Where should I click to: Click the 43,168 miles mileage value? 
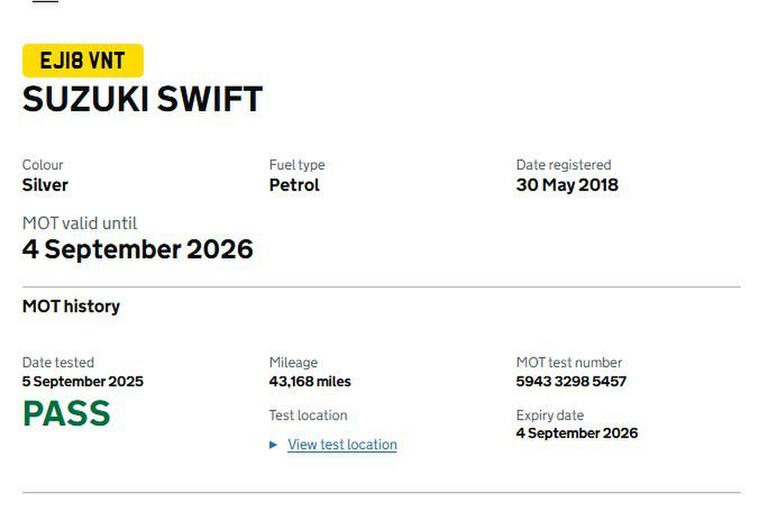click(x=310, y=381)
